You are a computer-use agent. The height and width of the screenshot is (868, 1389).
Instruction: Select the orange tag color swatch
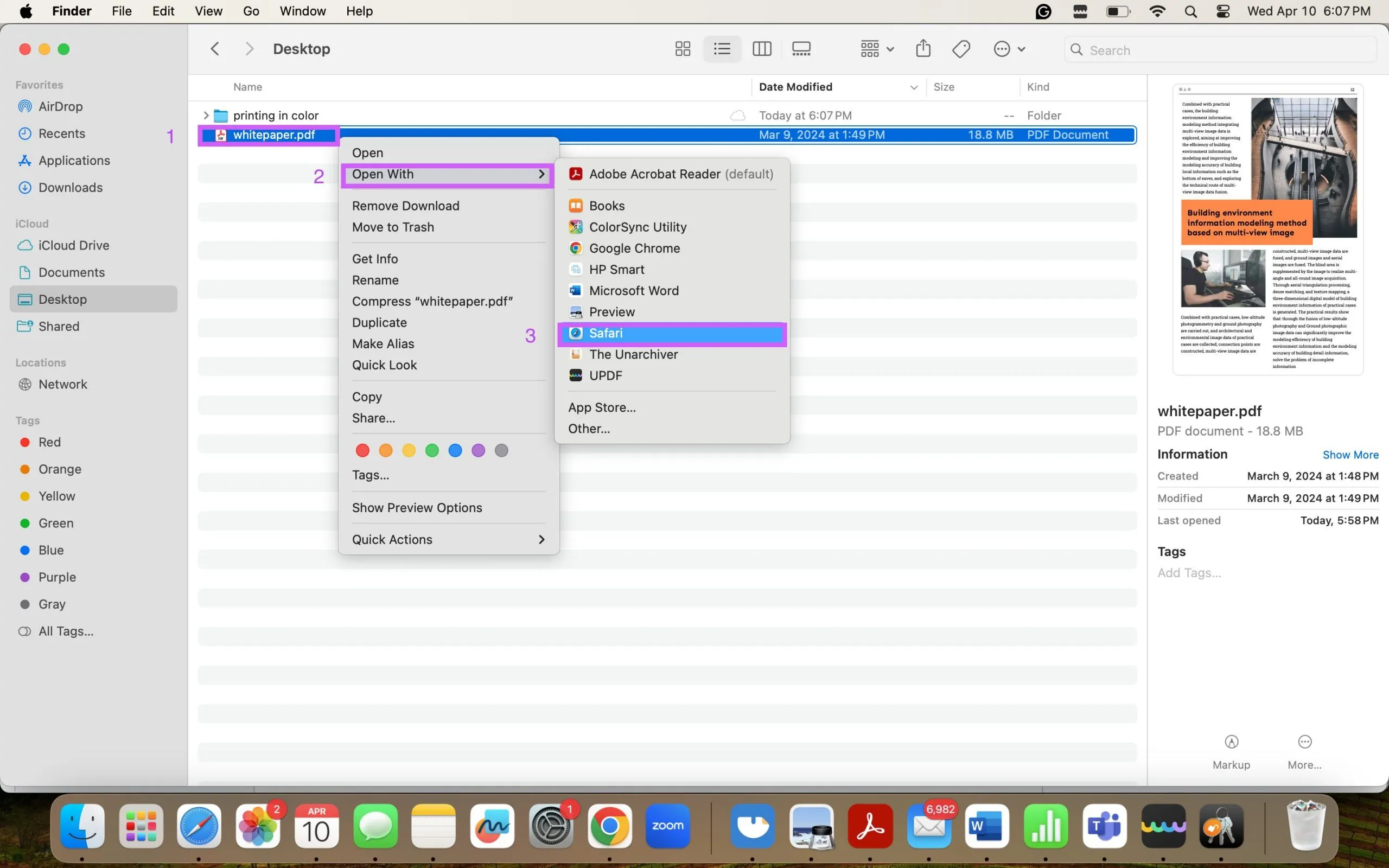click(385, 450)
